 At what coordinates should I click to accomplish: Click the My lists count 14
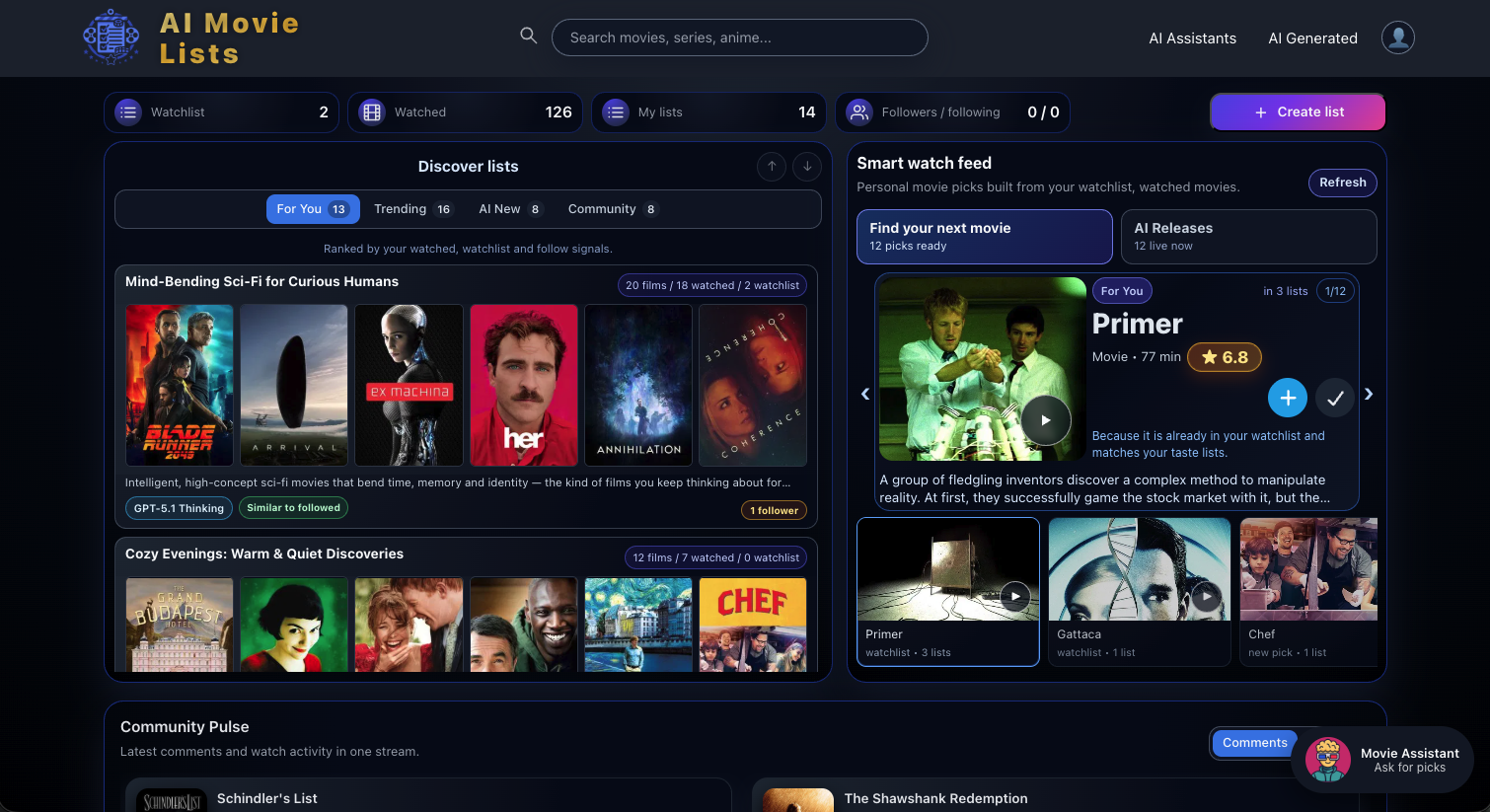click(807, 112)
